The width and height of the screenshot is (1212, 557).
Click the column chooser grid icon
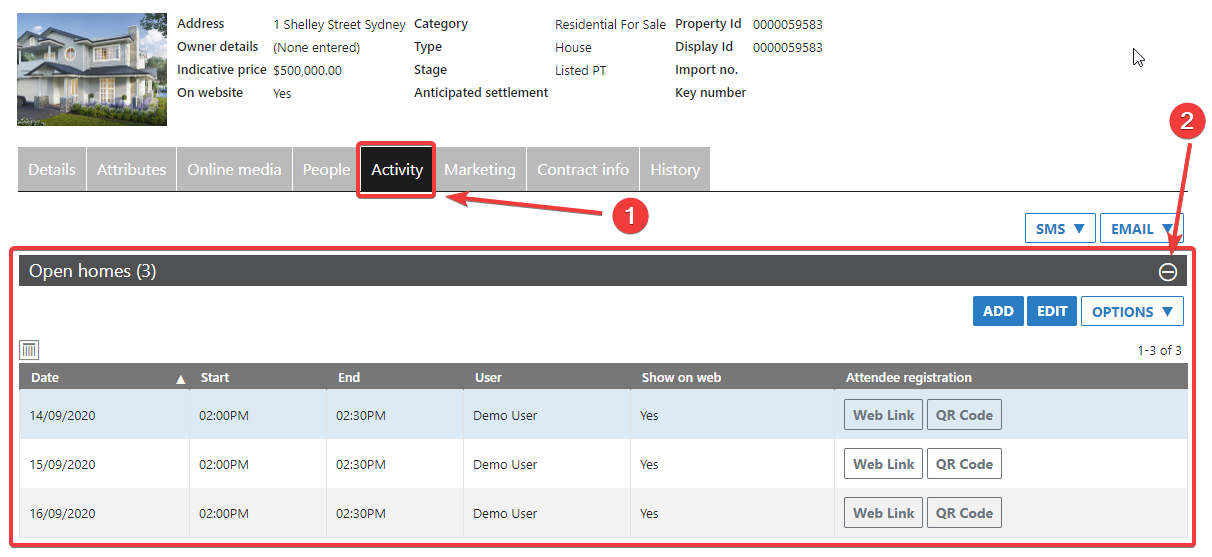[29, 350]
